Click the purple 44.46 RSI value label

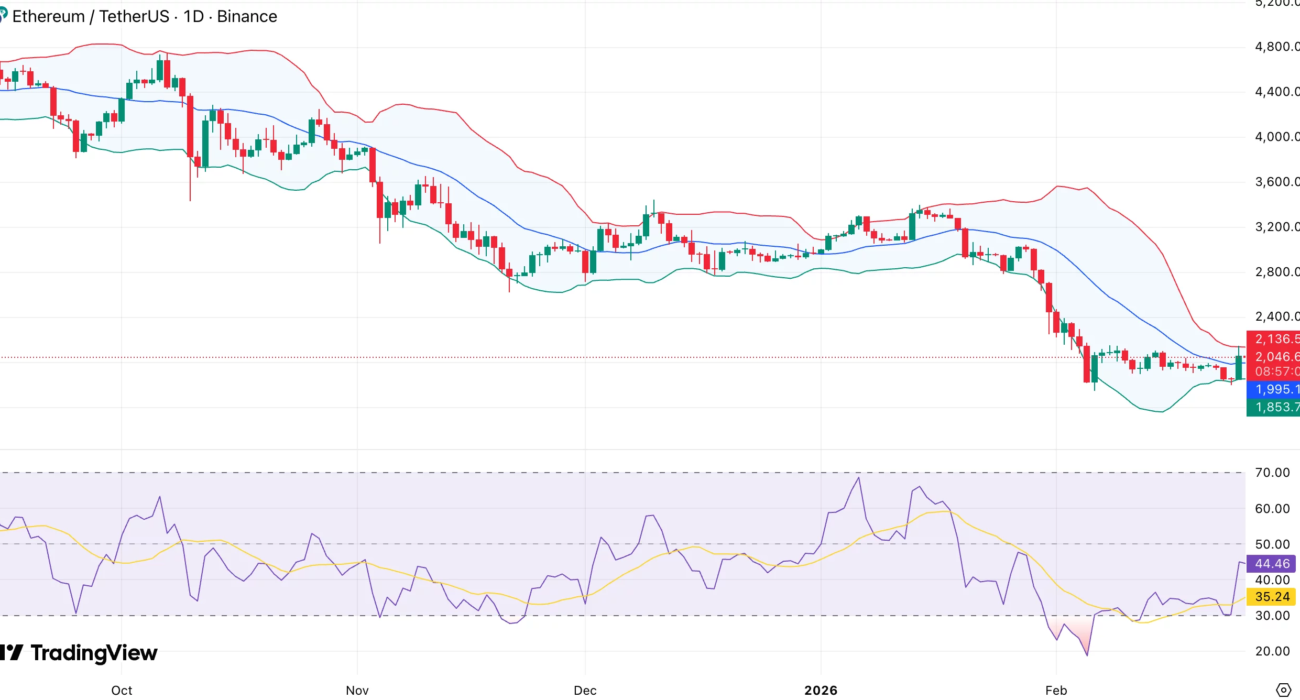tap(1272, 564)
